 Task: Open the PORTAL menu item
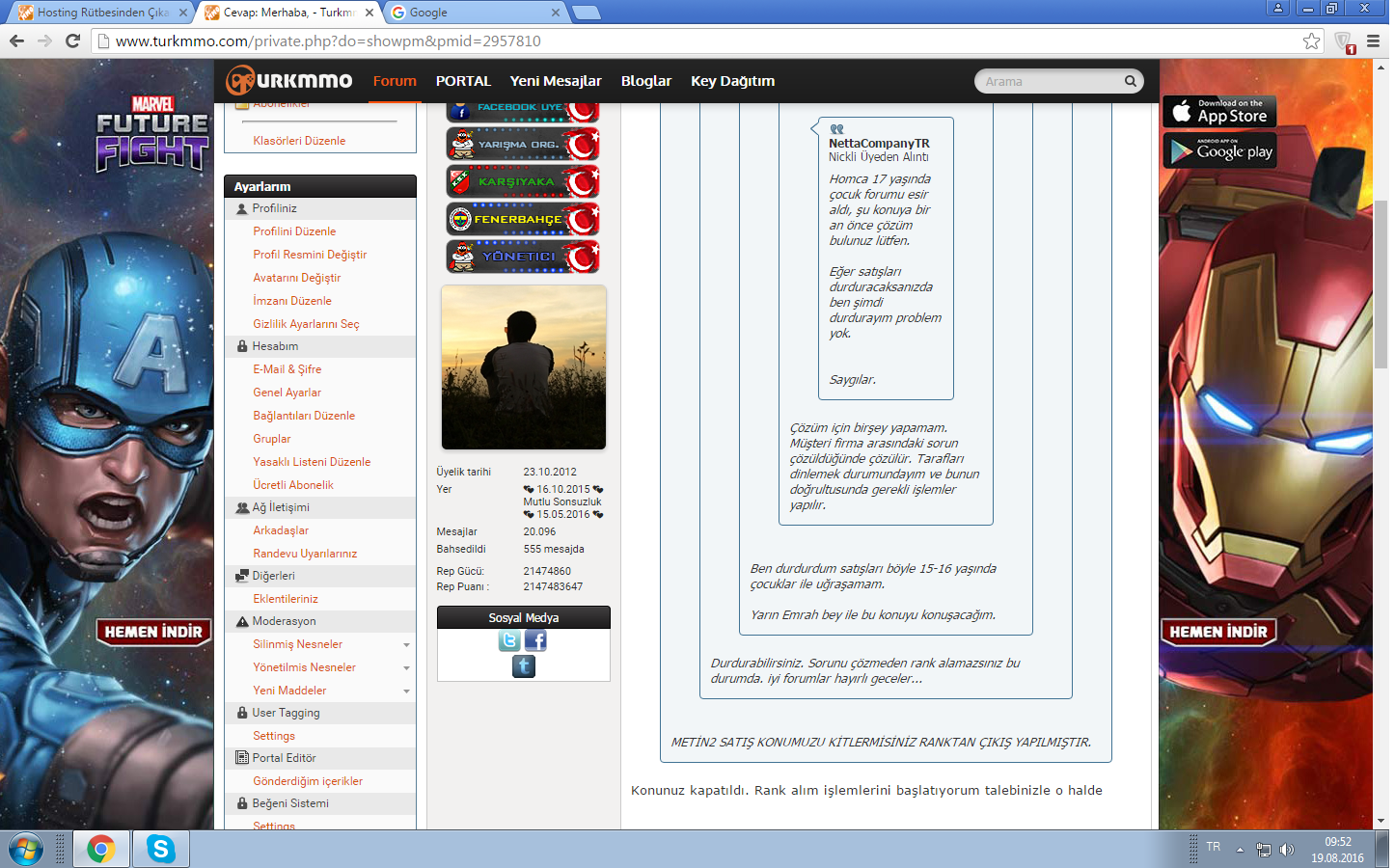463,81
